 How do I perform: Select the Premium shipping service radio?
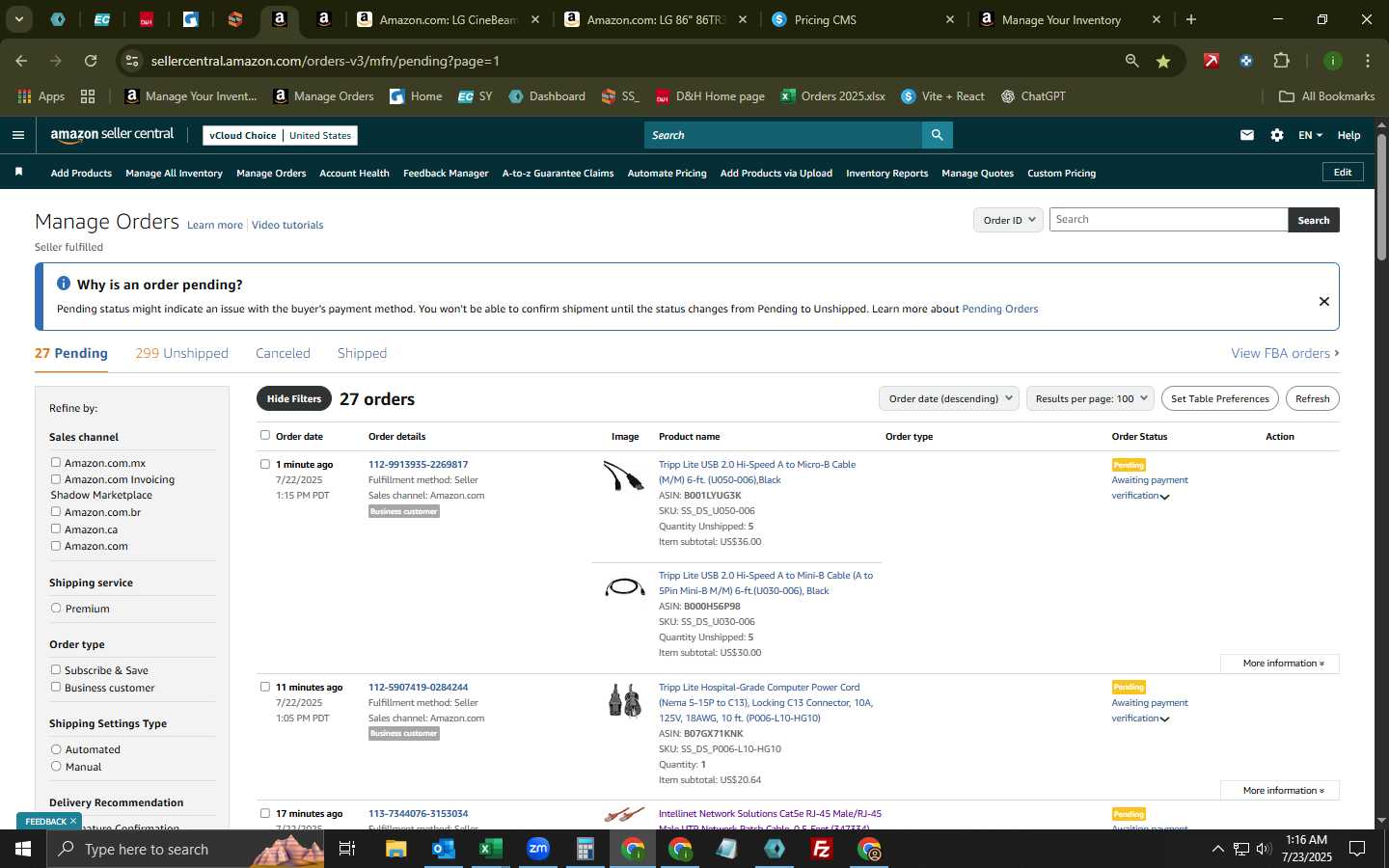tap(56, 609)
